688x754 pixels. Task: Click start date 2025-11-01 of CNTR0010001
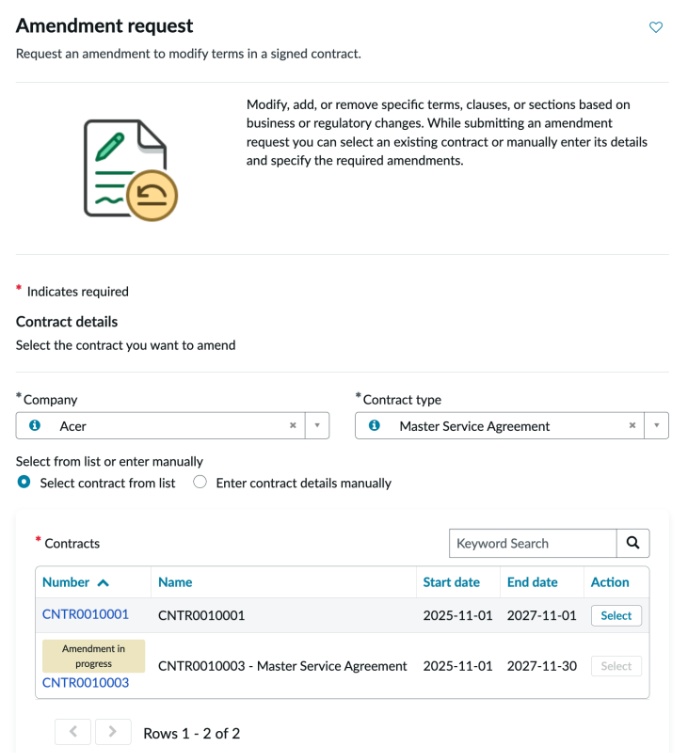click(458, 616)
